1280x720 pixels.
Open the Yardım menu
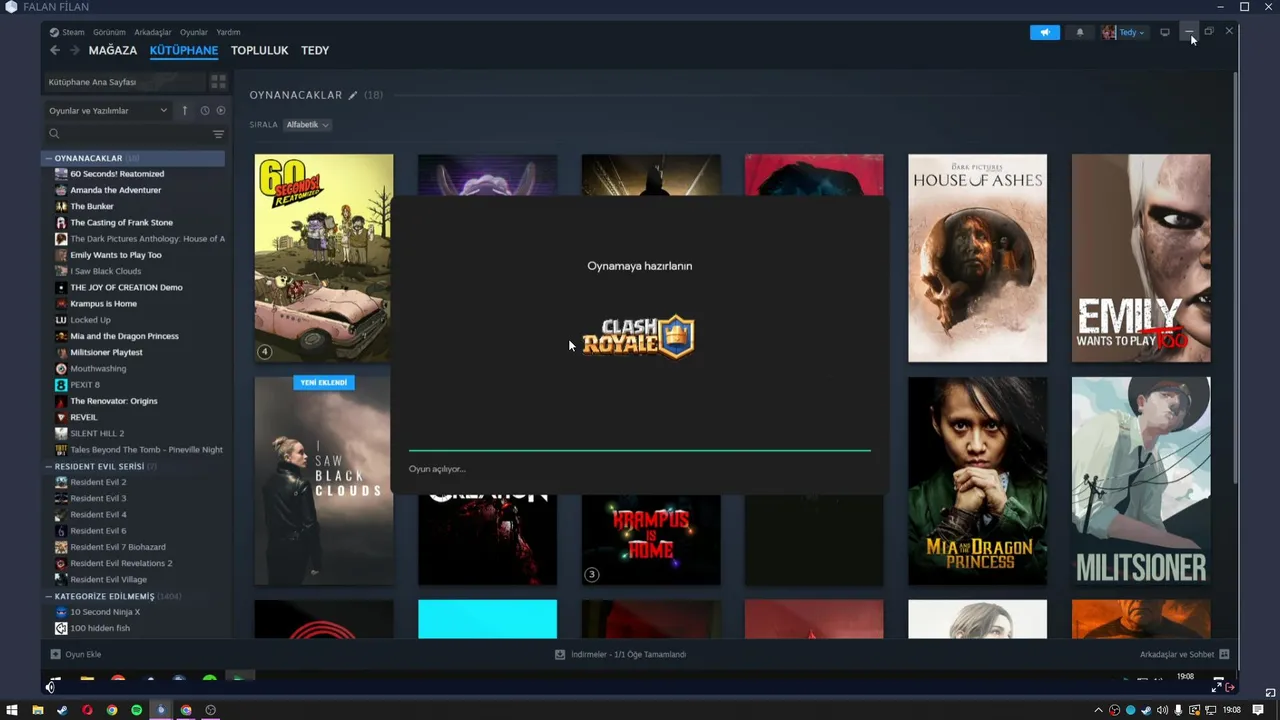(x=228, y=32)
